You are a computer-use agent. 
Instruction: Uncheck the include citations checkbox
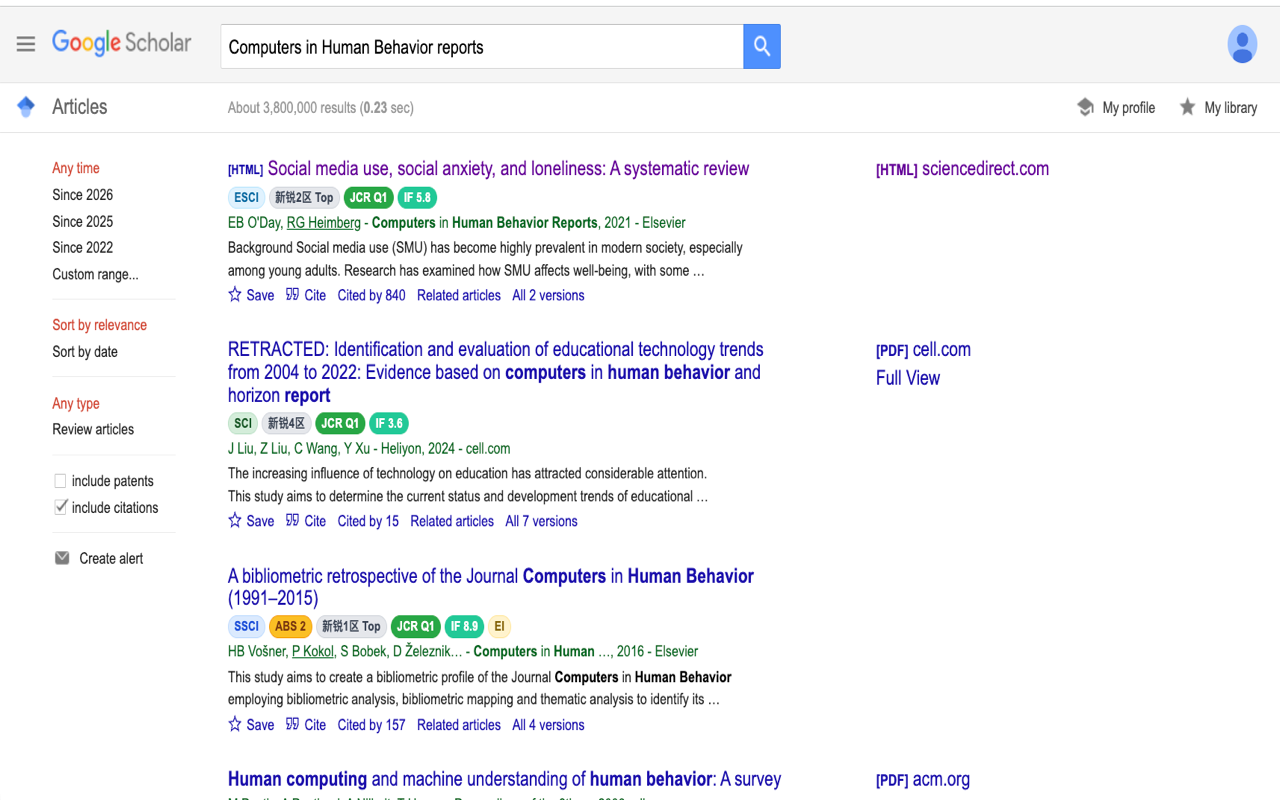point(60,507)
